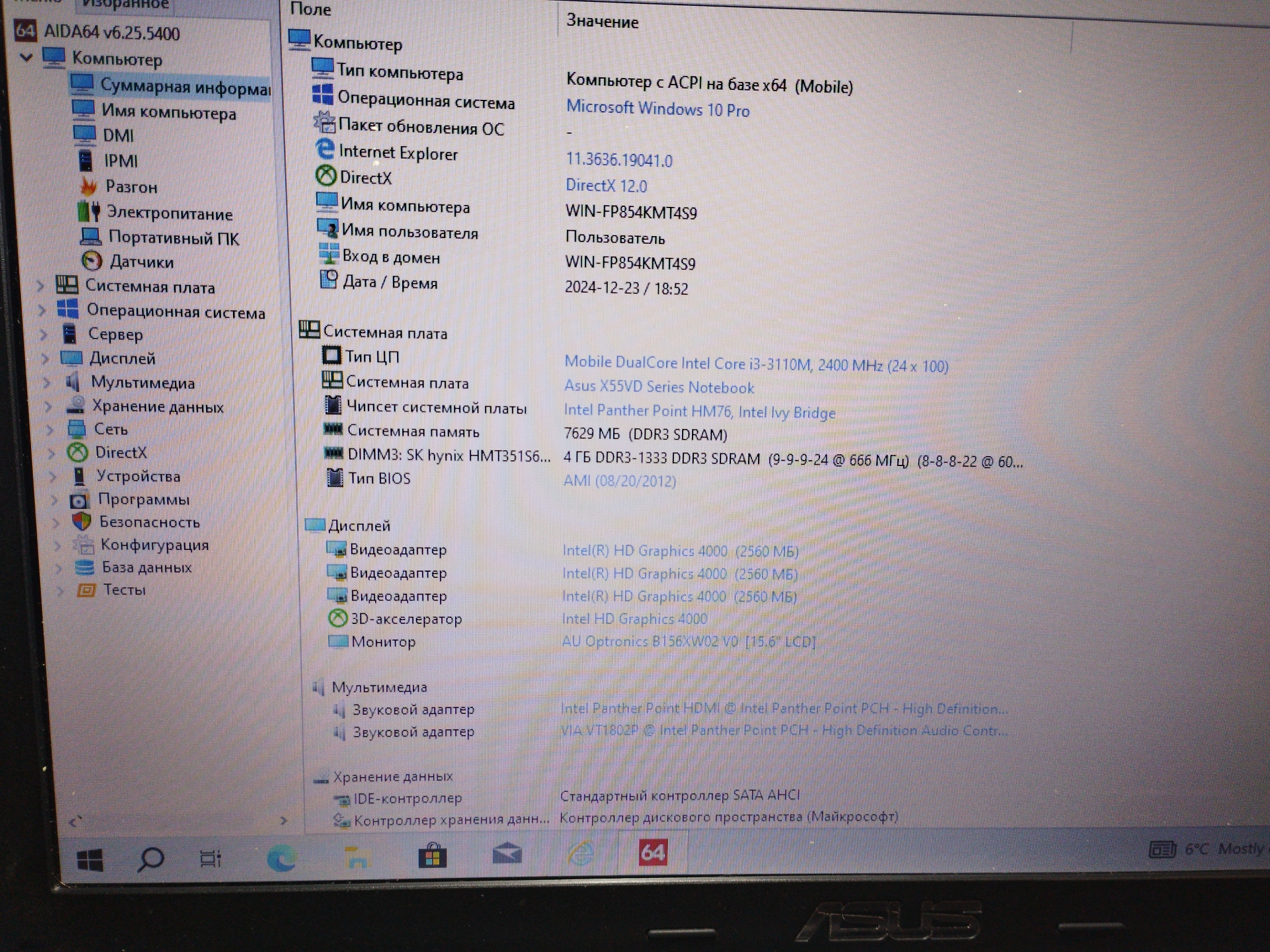Click the Значение column header
The width and height of the screenshot is (1270, 952).
coord(602,22)
